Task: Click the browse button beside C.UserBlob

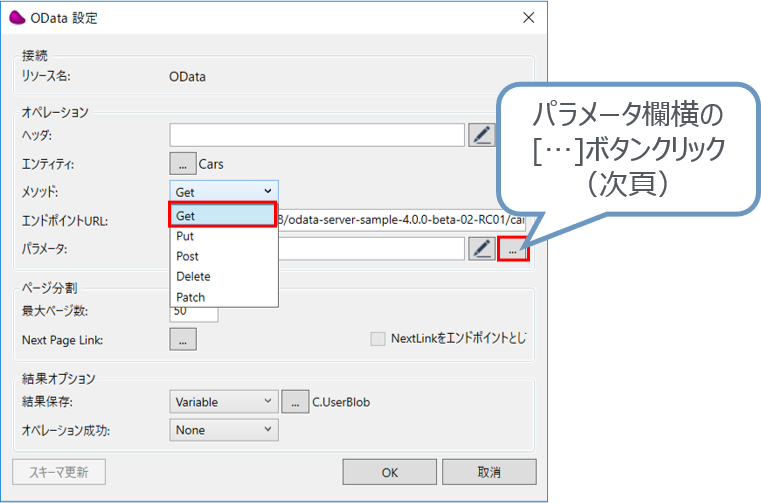Action: (x=294, y=401)
